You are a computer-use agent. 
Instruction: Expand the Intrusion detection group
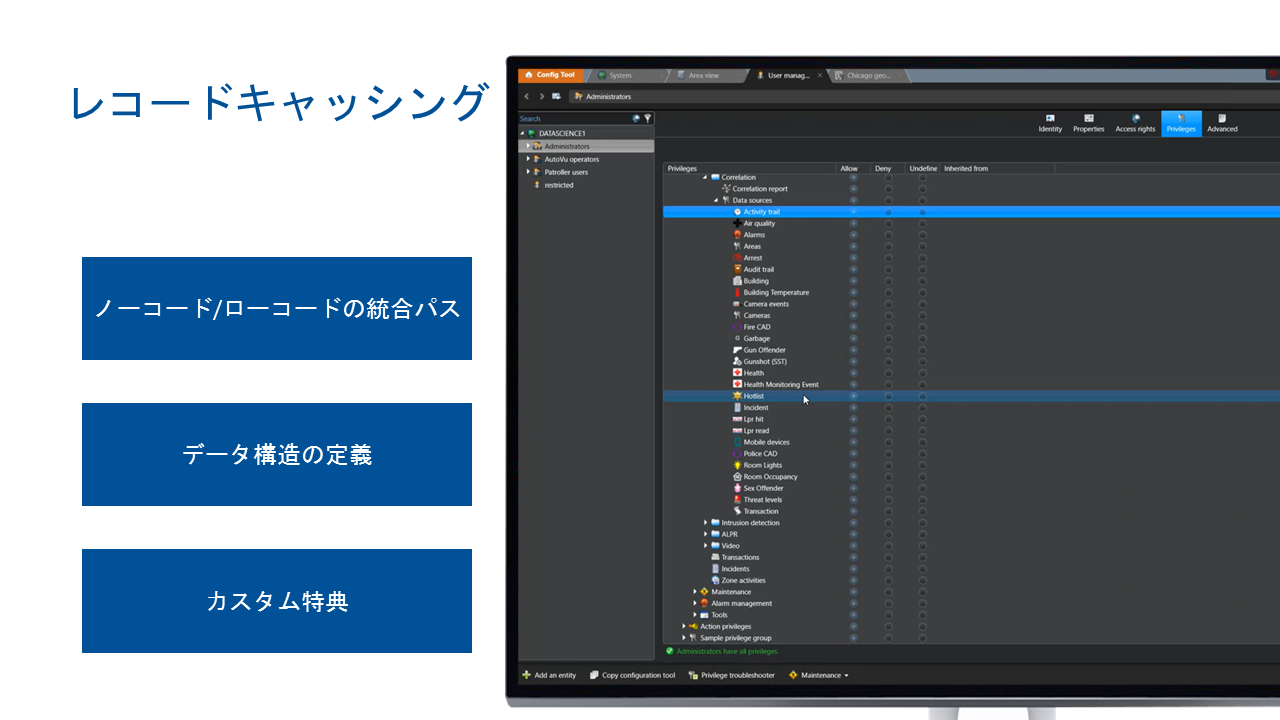coord(705,523)
